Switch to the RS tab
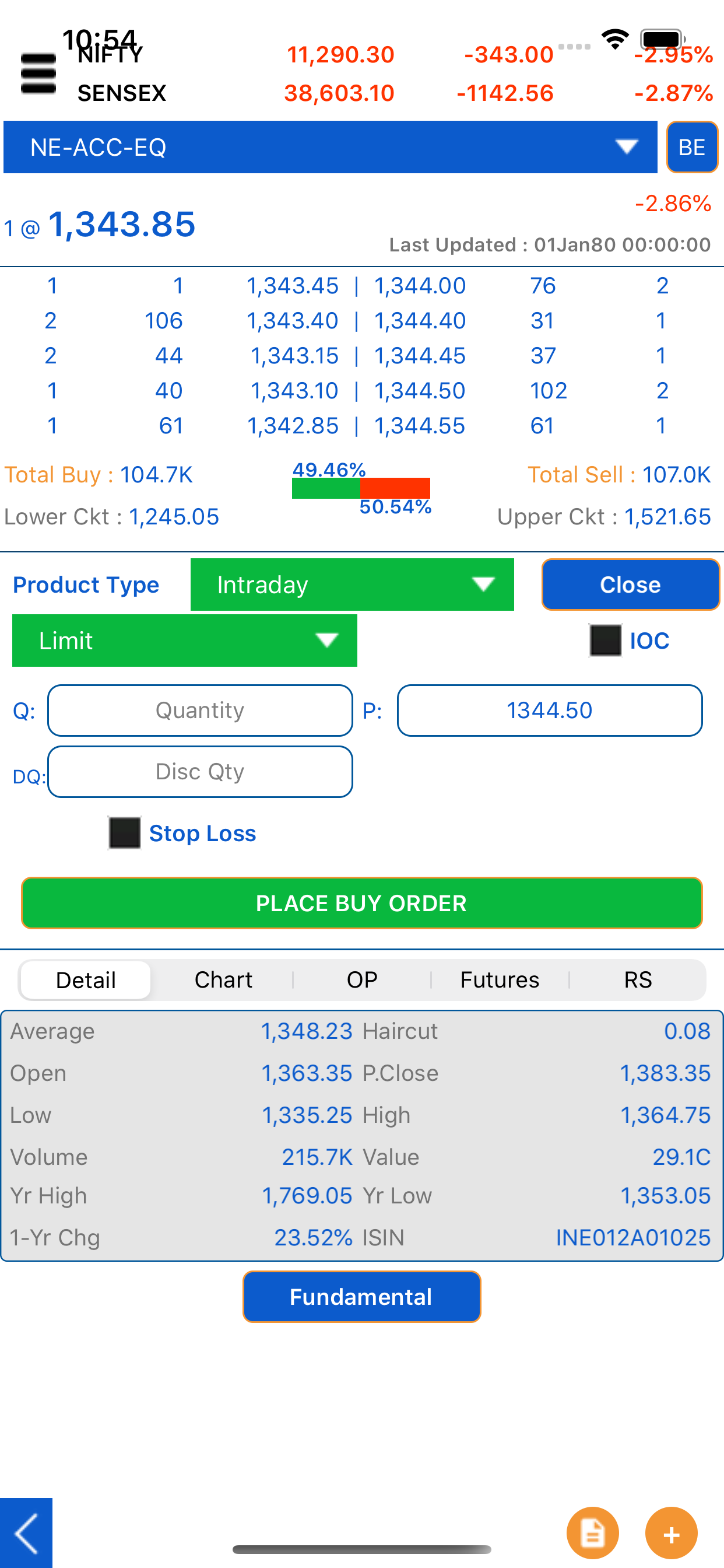 tap(638, 980)
